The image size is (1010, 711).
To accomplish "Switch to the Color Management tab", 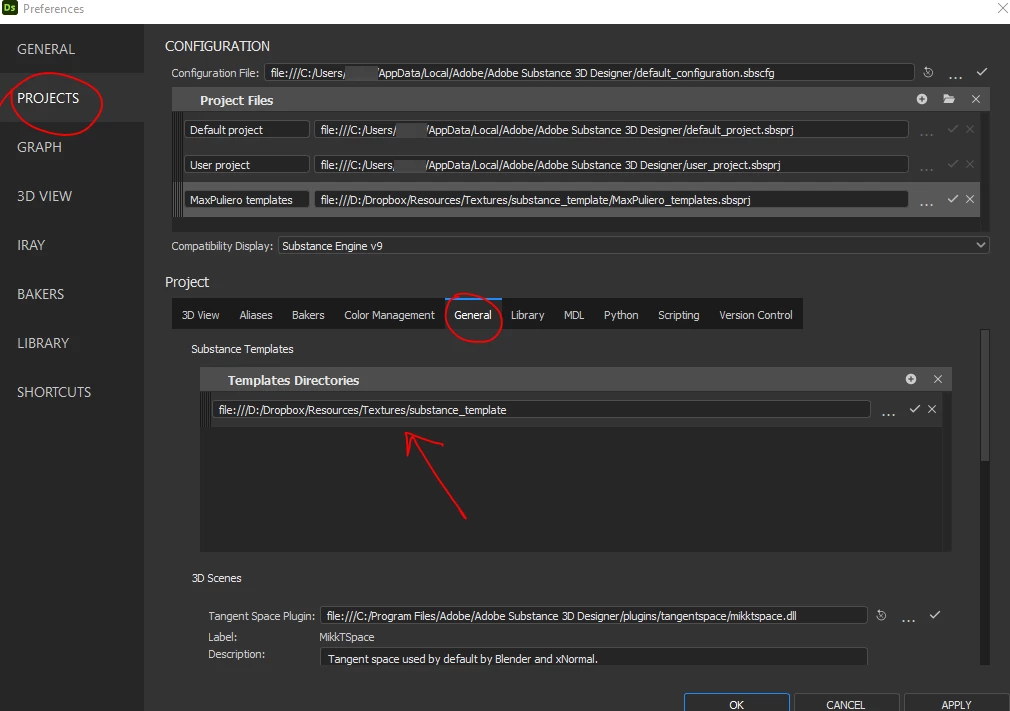I will point(389,315).
